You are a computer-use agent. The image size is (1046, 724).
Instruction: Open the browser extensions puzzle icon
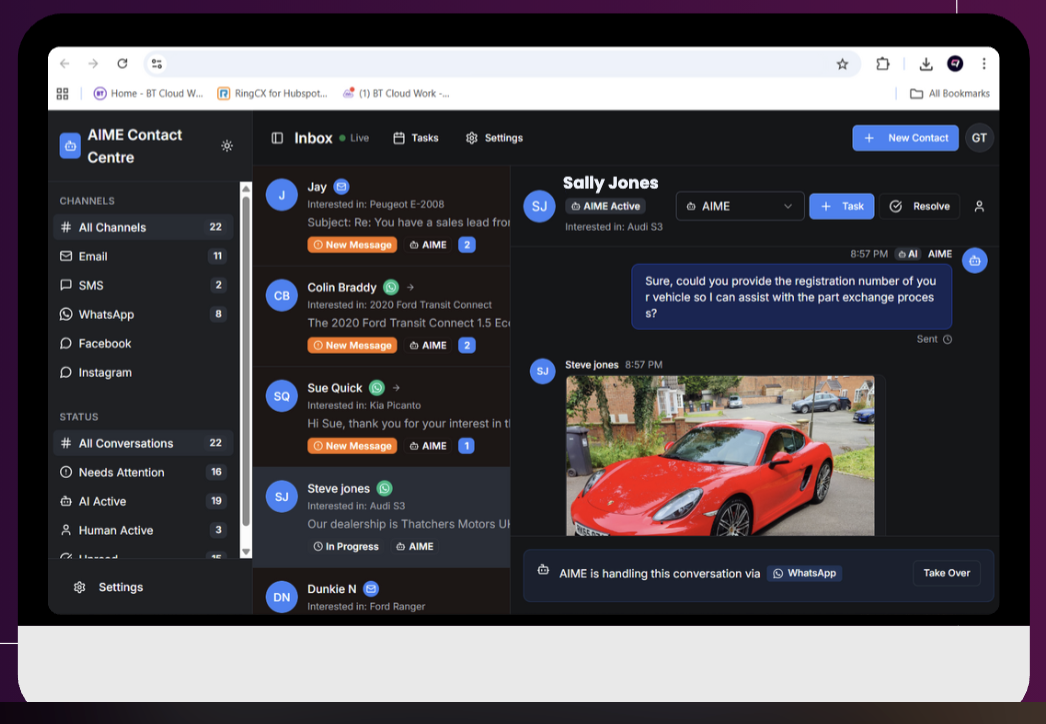[x=883, y=64]
